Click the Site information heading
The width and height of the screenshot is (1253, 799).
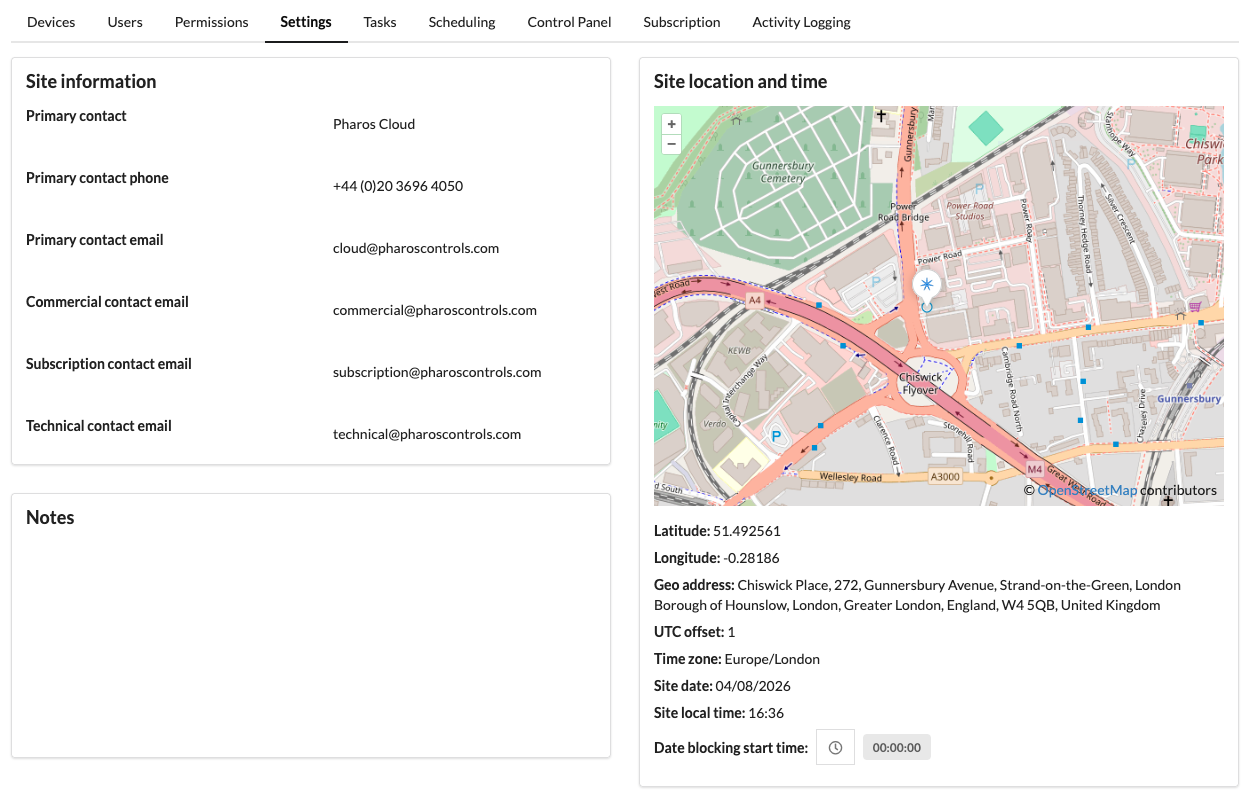(91, 81)
